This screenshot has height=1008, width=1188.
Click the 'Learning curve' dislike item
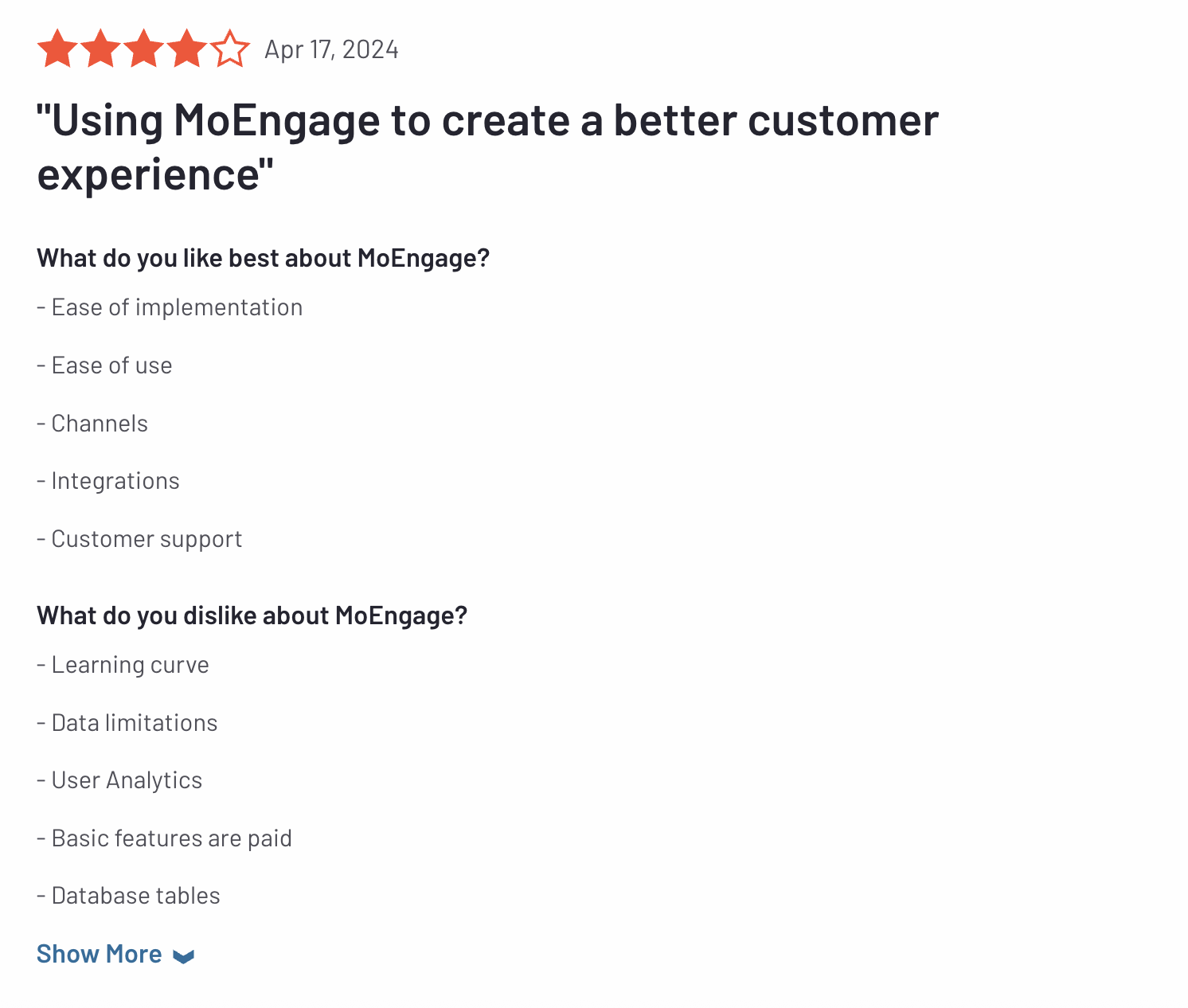pyautogui.click(x=123, y=665)
